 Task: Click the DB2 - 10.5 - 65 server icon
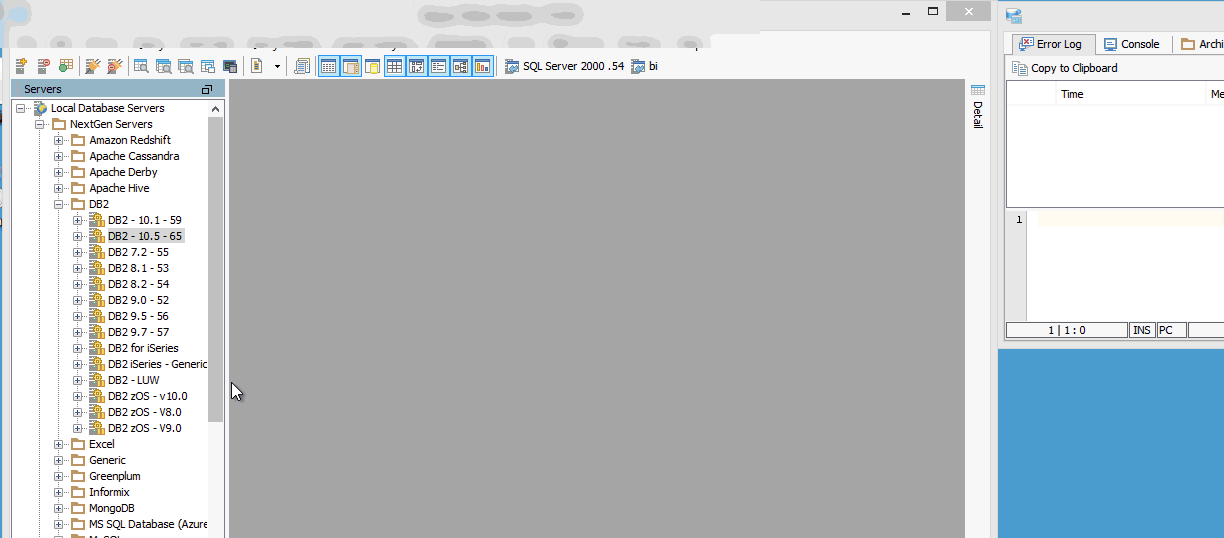[97, 236]
